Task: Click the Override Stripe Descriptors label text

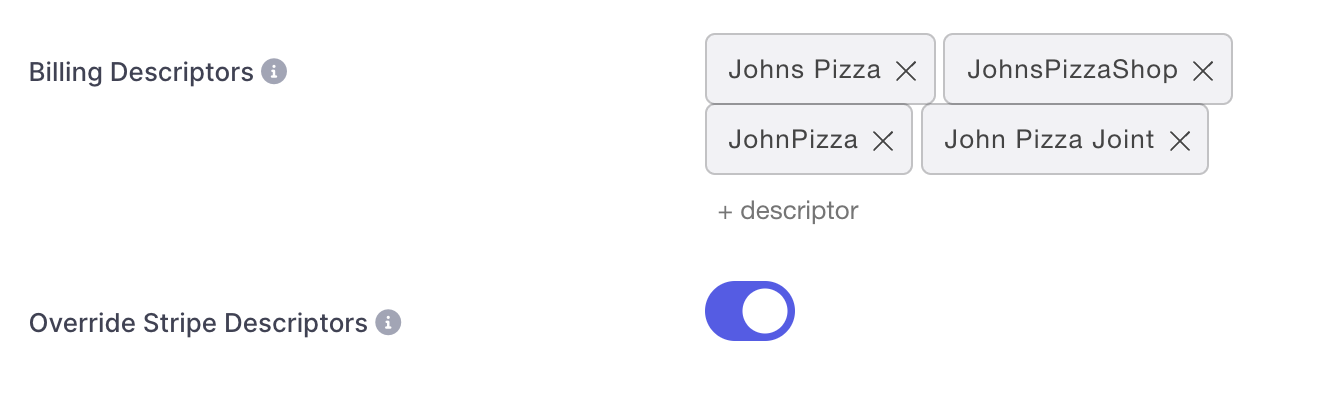Action: (198, 323)
